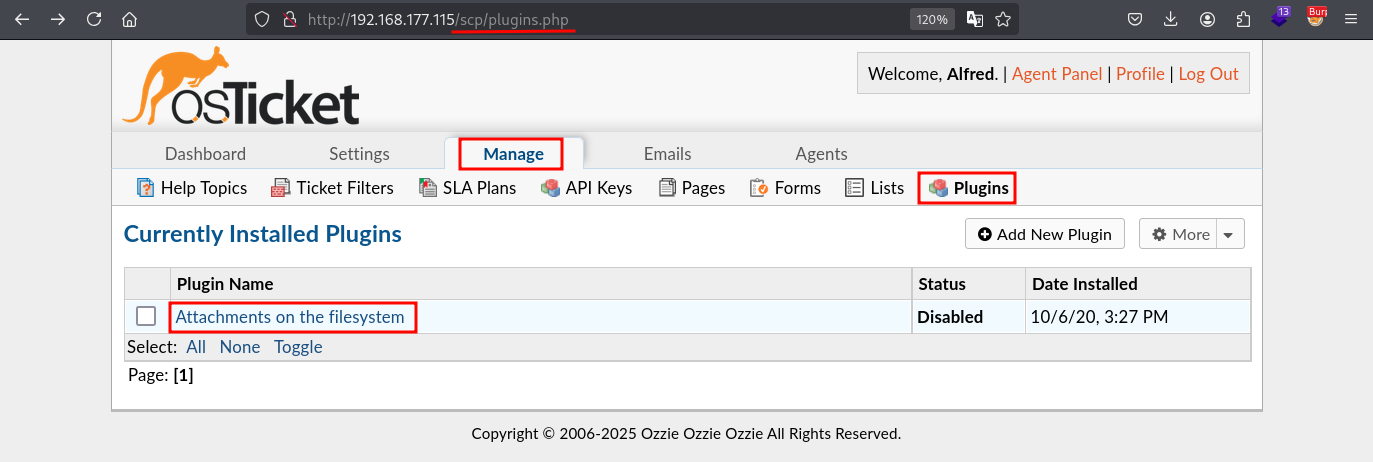Image resolution: width=1373 pixels, height=462 pixels.
Task: Click the Log Out link
Action: pyautogui.click(x=1208, y=74)
